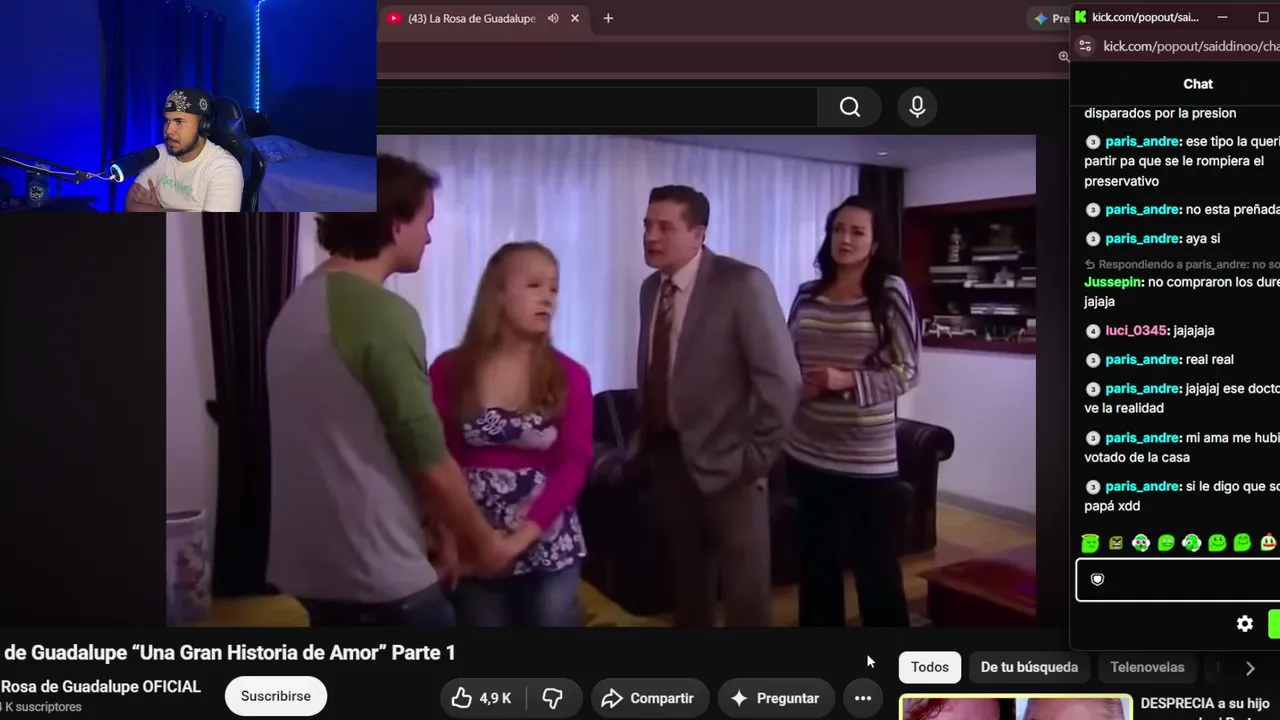Switch to the La Rosa de Guadalupe tab
The image size is (1280, 720).
(x=472, y=18)
